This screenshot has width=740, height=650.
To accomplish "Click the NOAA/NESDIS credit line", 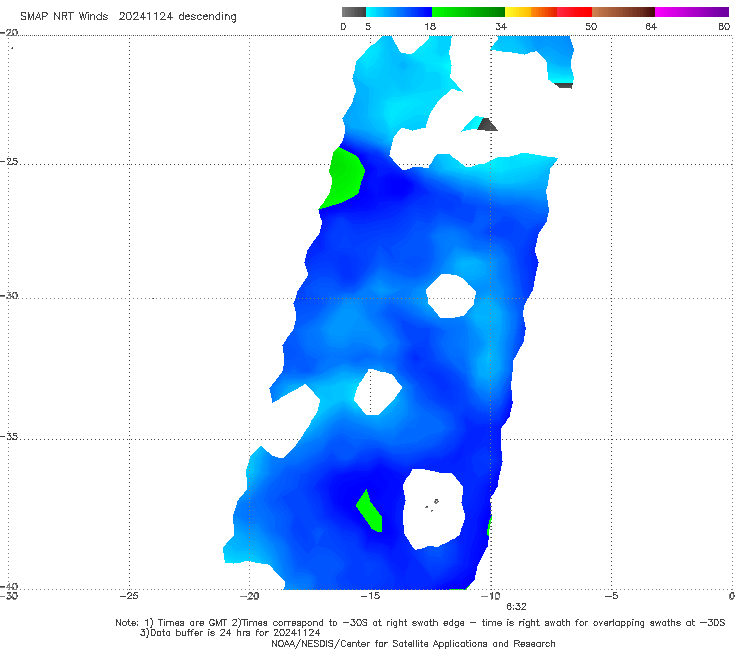I will click(413, 643).
